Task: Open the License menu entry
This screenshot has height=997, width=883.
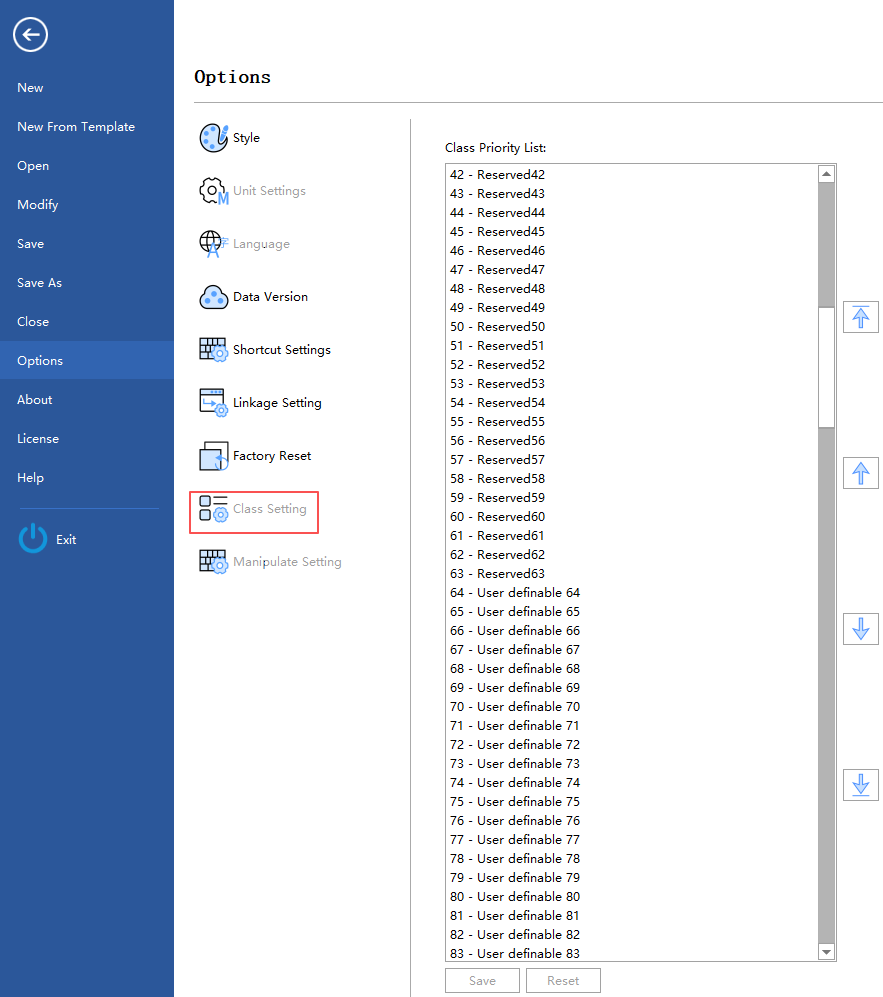Action: (38, 439)
